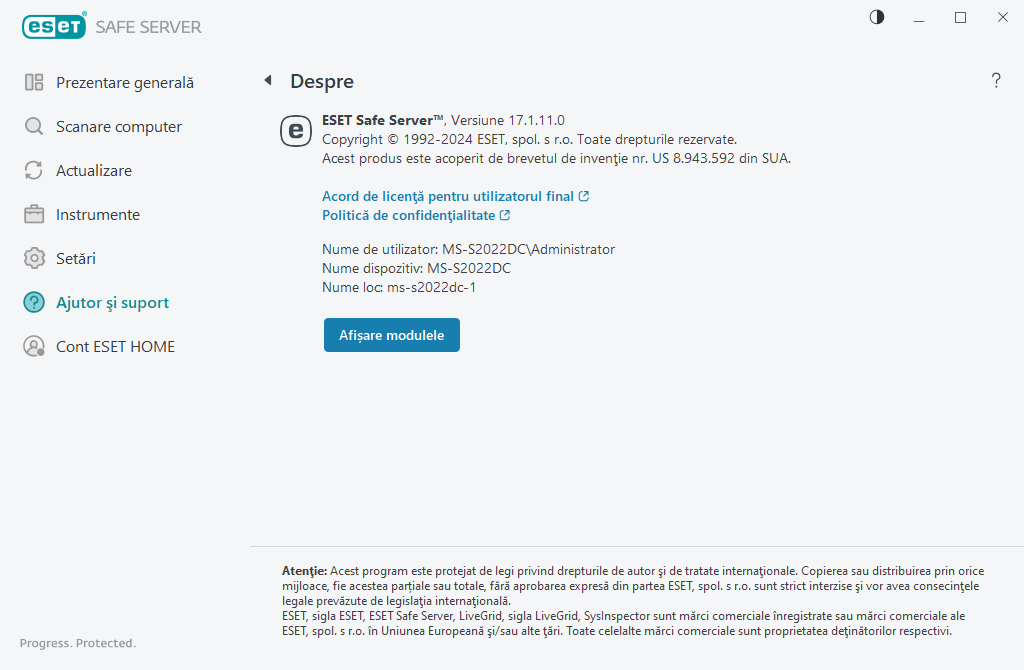Go to Actualizare section
Viewport: 1024px width, 670px height.
[x=94, y=170]
